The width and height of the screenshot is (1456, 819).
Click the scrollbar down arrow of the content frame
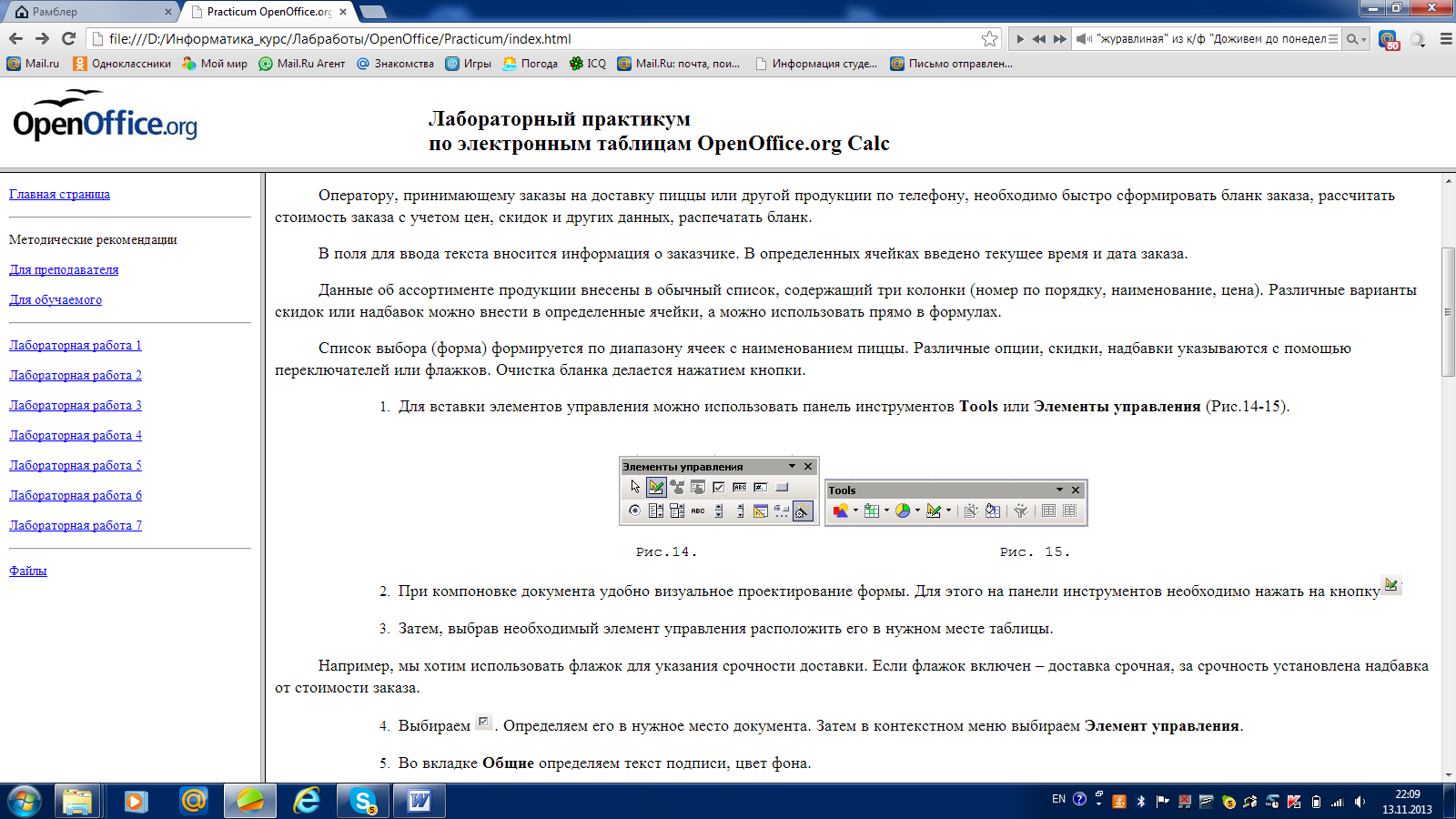[x=1448, y=774]
